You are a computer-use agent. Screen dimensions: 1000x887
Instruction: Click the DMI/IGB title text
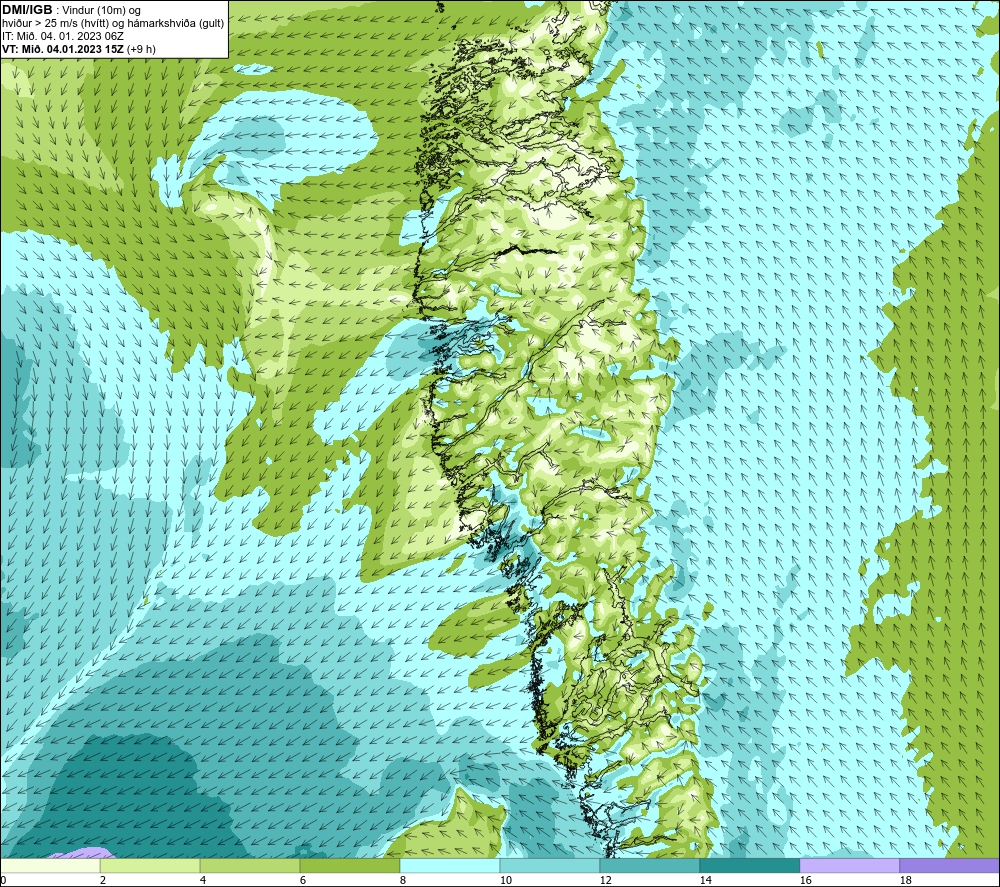(27, 10)
